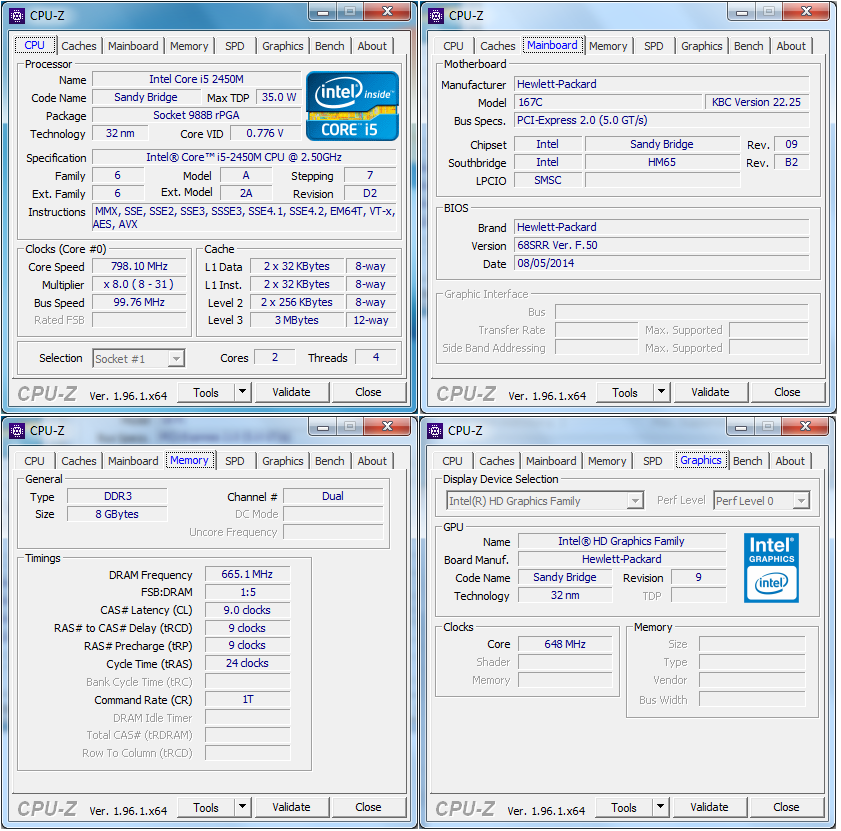Click Close button in Graphics window

[x=786, y=807]
